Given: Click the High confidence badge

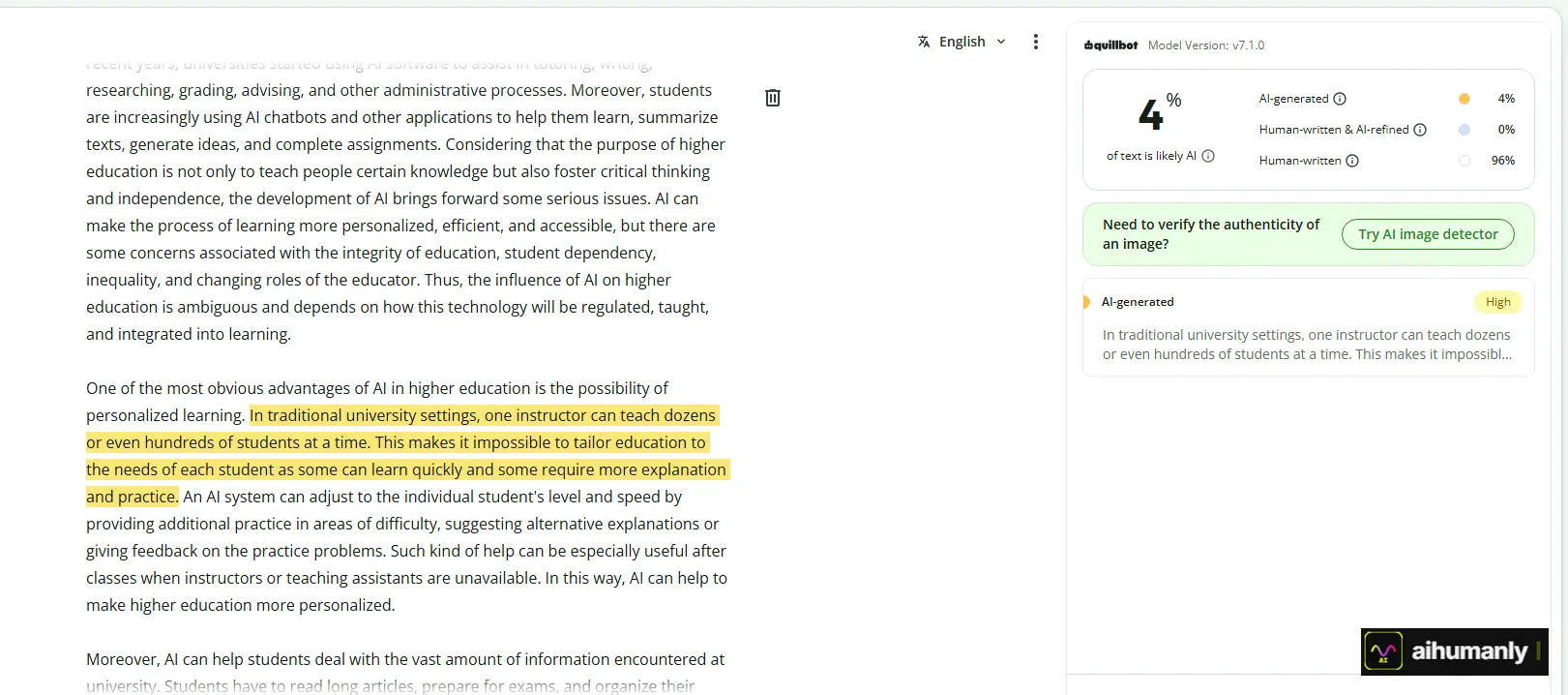Looking at the screenshot, I should pos(1498,302).
